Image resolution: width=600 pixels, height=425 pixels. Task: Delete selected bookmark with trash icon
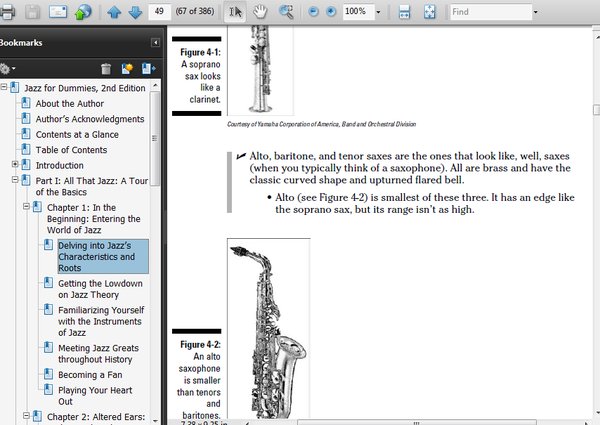coord(106,69)
